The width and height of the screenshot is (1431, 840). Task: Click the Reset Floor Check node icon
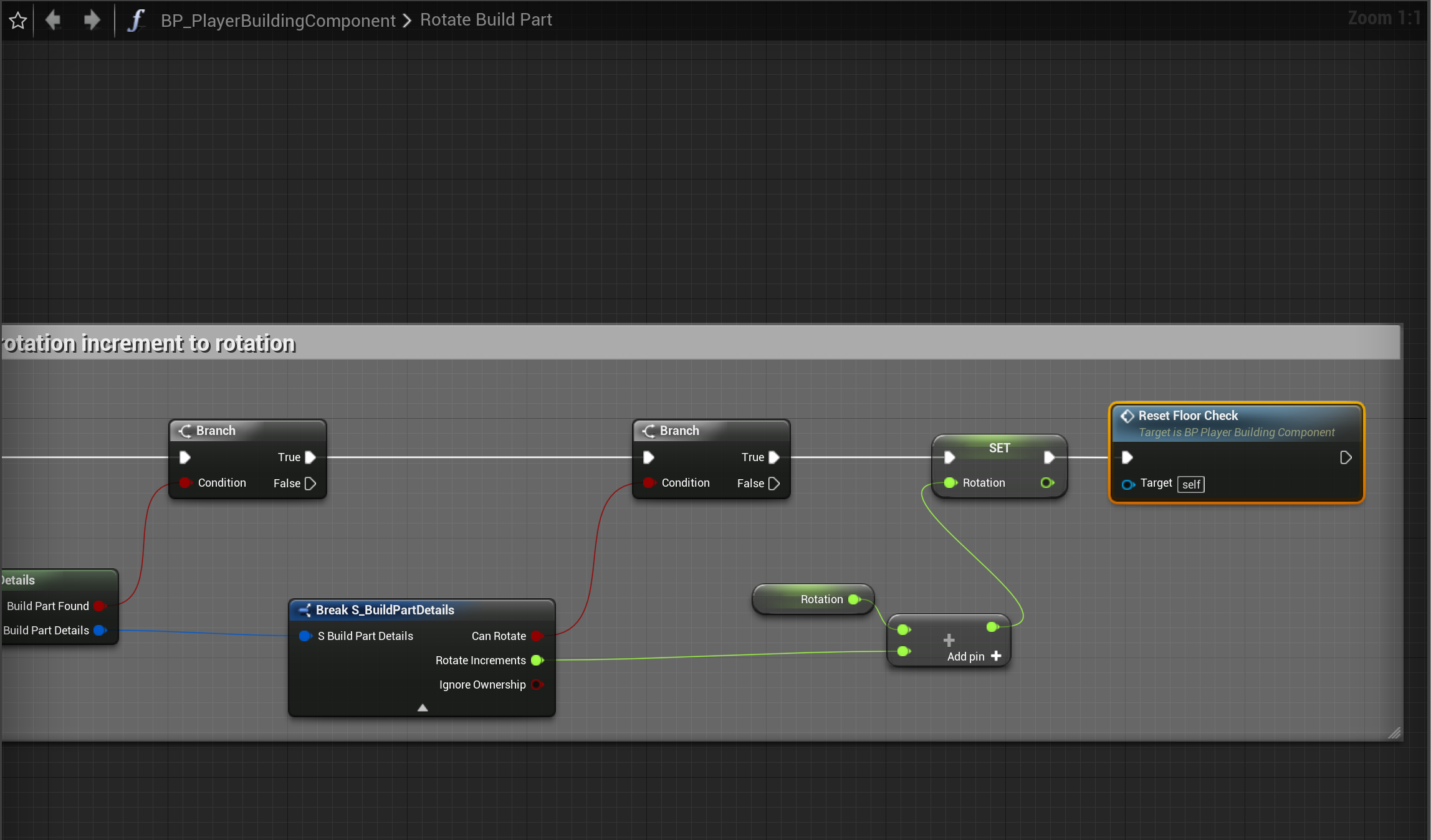click(x=1127, y=416)
